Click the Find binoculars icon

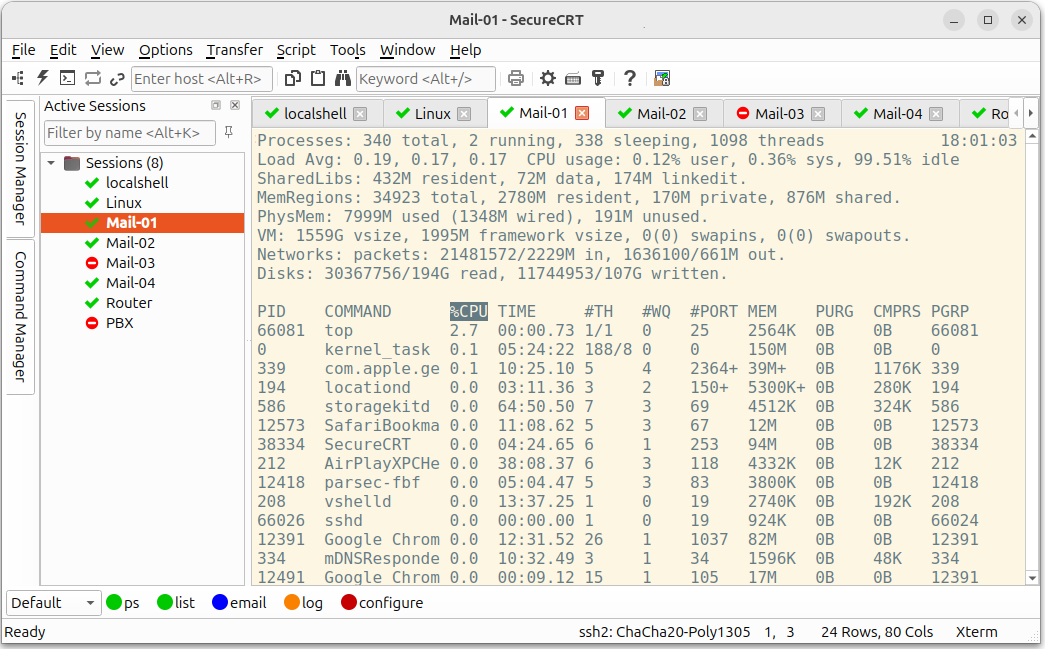tap(343, 79)
